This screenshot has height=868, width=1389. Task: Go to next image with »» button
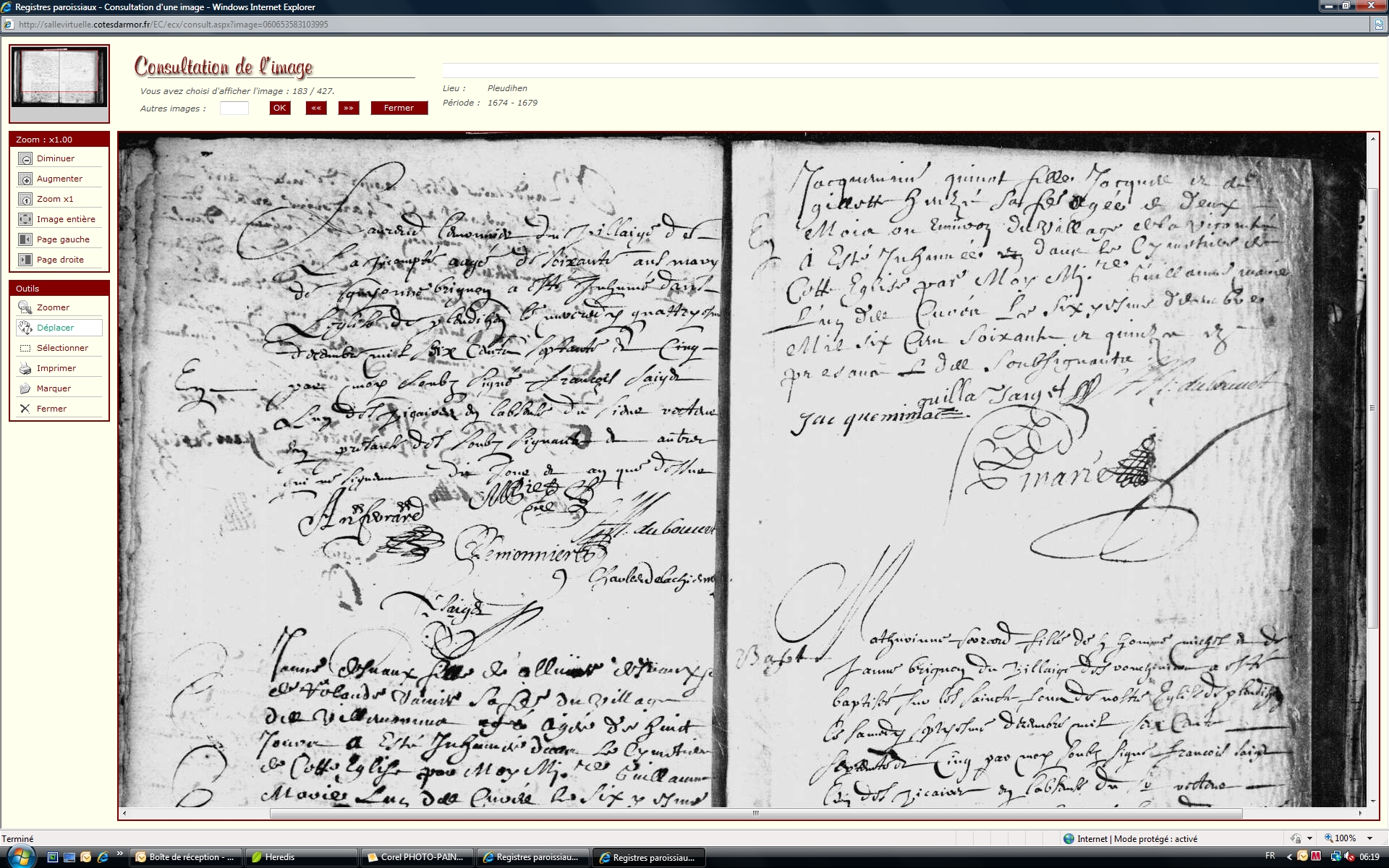[349, 108]
